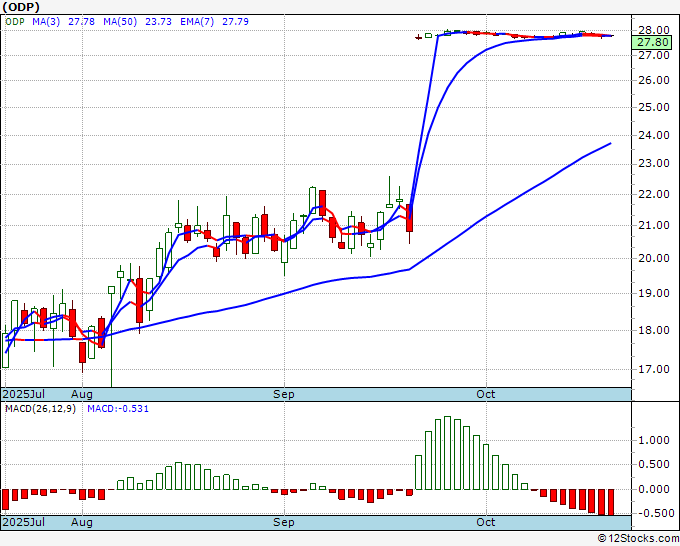
Task: Select the MA(3) 27.78 legend entry
Action: click(63, 22)
